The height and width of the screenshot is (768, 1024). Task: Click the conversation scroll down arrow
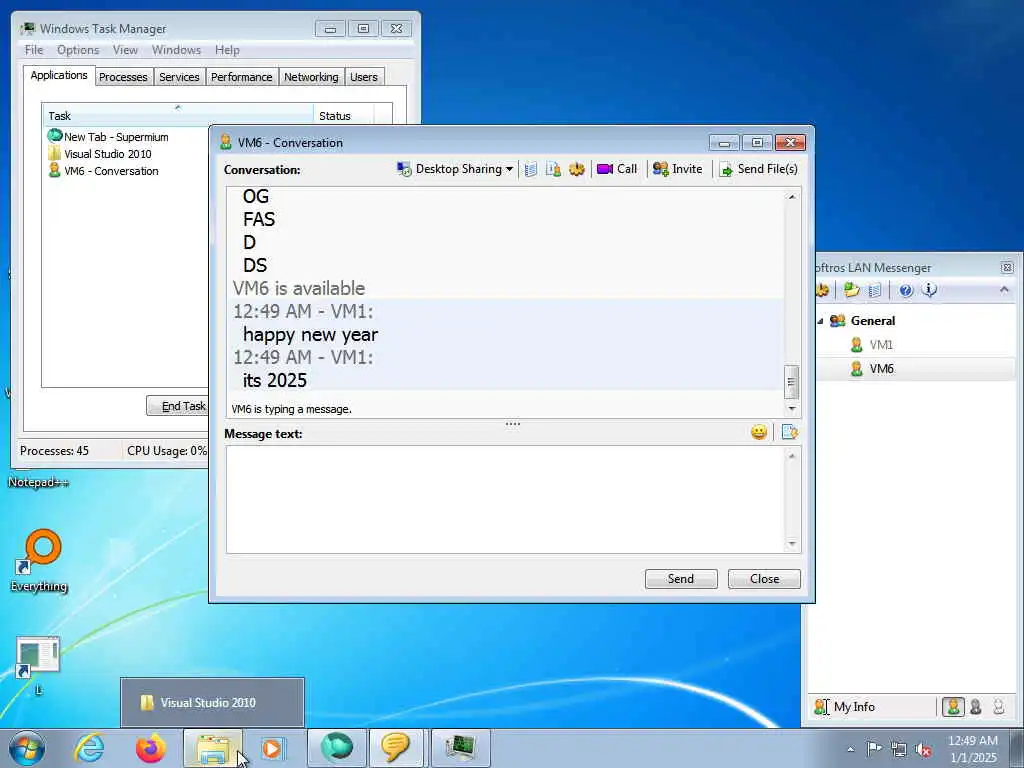point(792,409)
